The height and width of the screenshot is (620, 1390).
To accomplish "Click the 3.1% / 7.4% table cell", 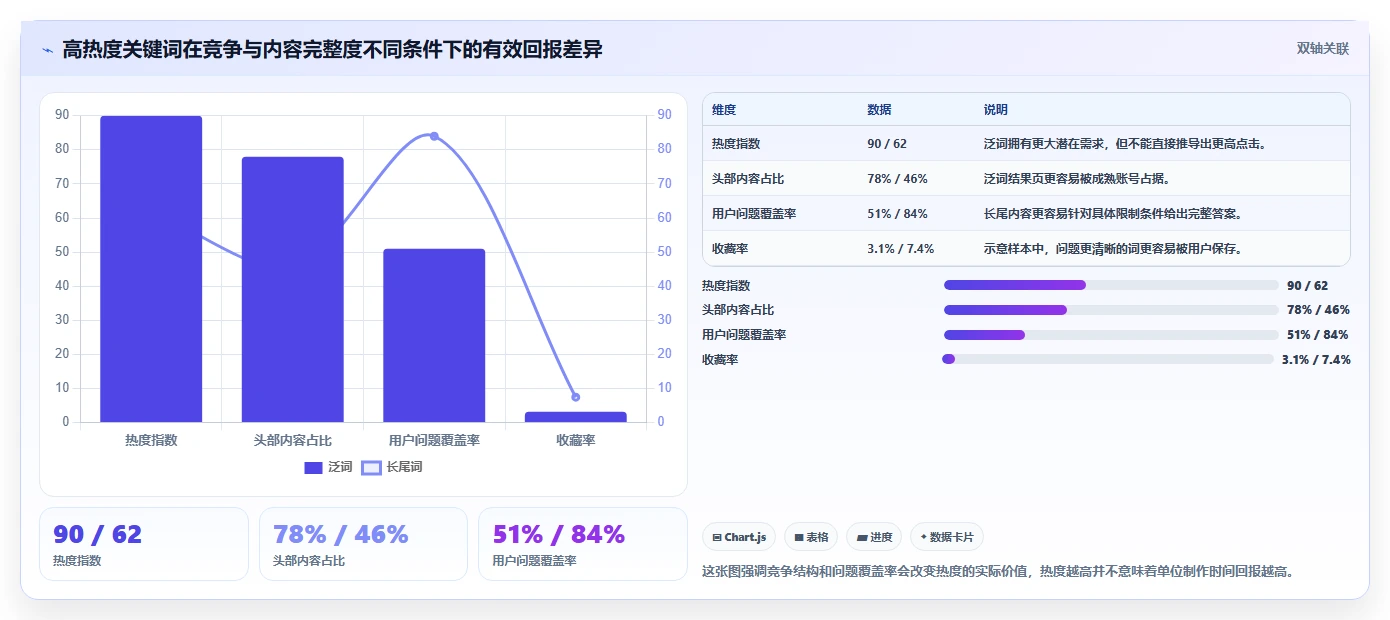I will tap(900, 248).
